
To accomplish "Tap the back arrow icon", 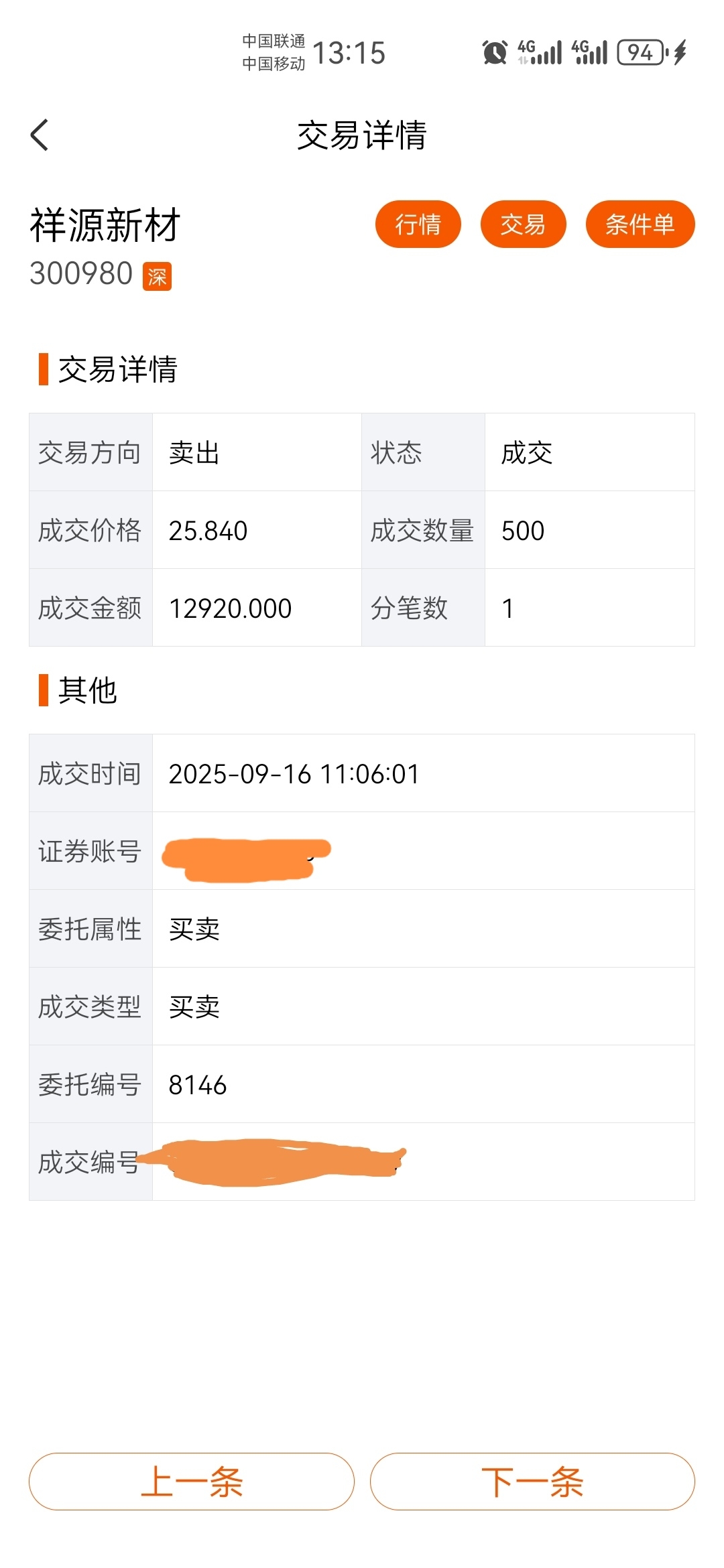I will click(x=40, y=135).
